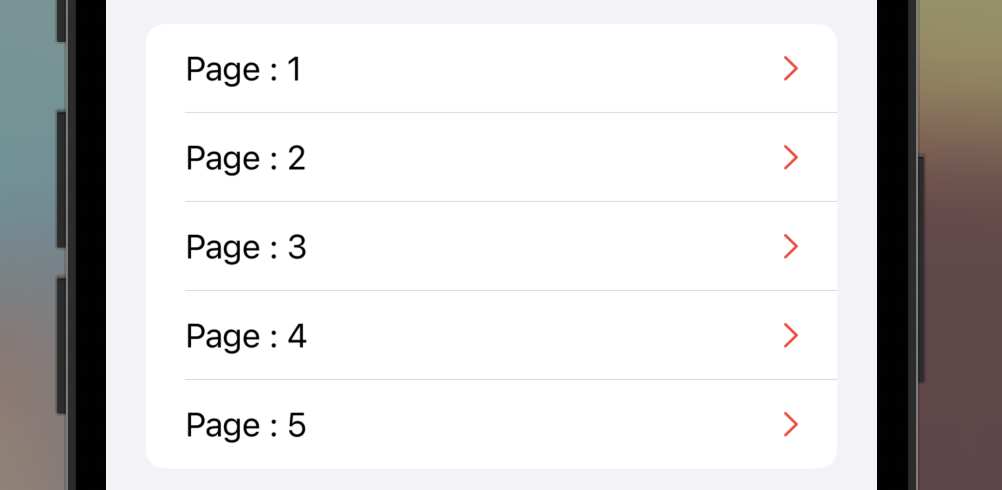Click the disclosure chevron on Page : 5

point(791,424)
